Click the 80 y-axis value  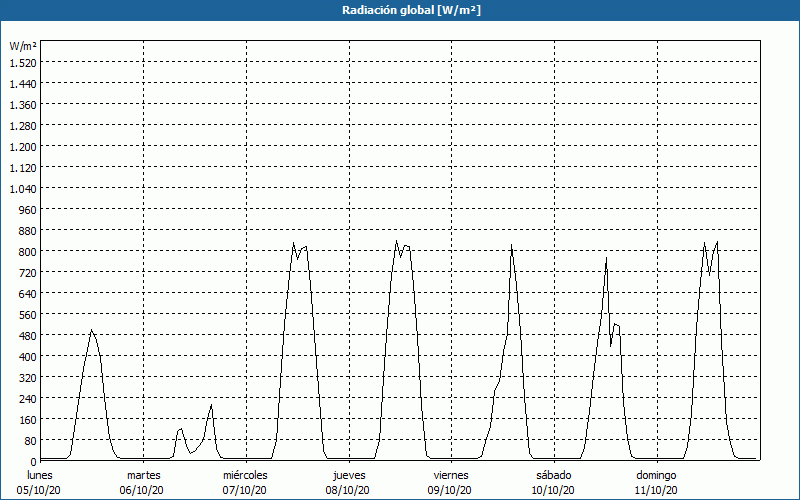[30, 440]
